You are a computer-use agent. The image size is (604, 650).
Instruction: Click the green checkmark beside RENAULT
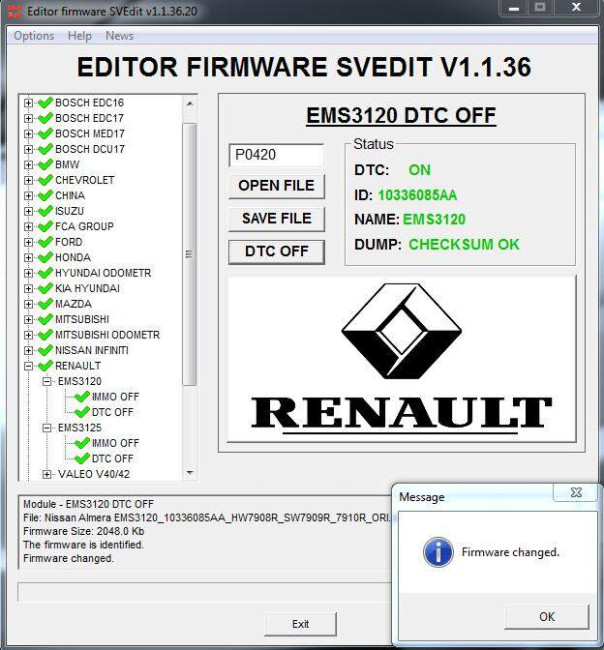tap(45, 366)
